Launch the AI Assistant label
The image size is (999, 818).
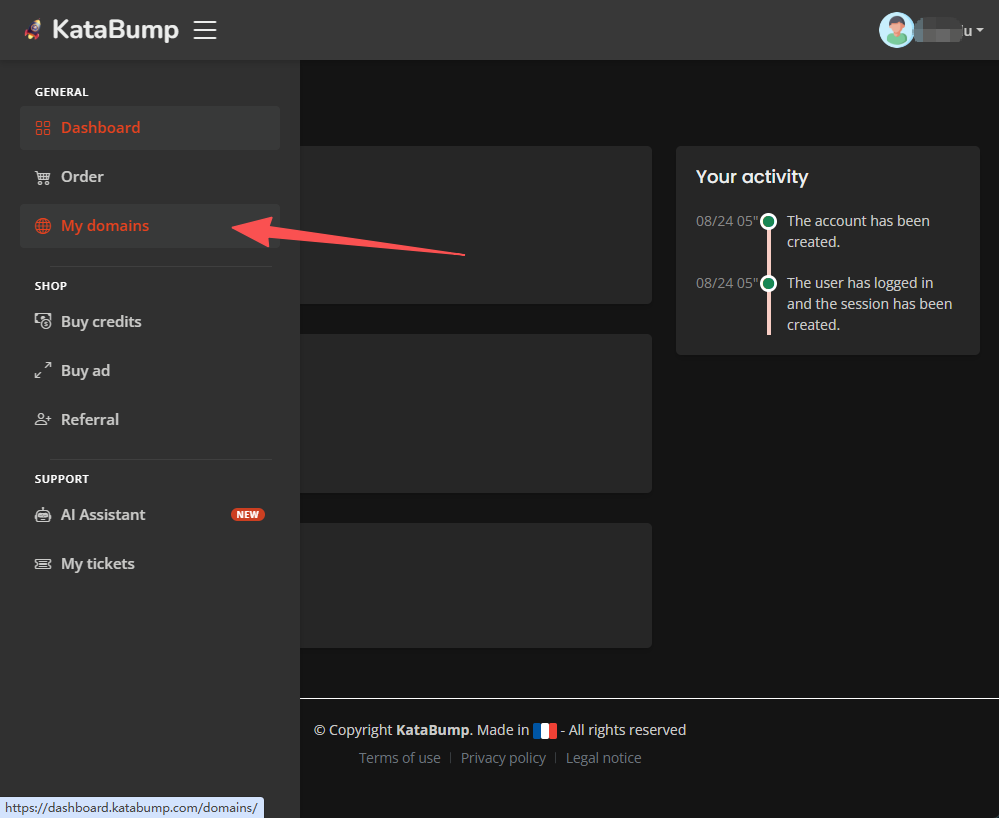click(103, 515)
